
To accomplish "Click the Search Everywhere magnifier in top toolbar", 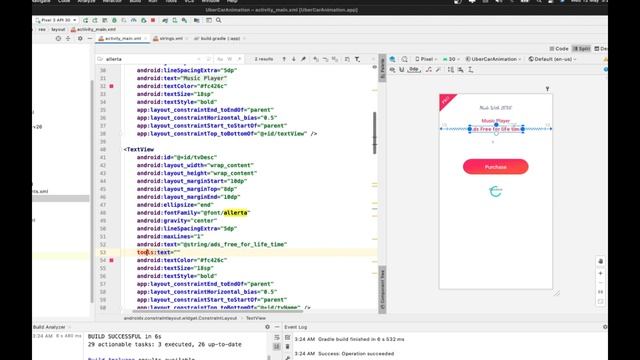I will 219,20.
